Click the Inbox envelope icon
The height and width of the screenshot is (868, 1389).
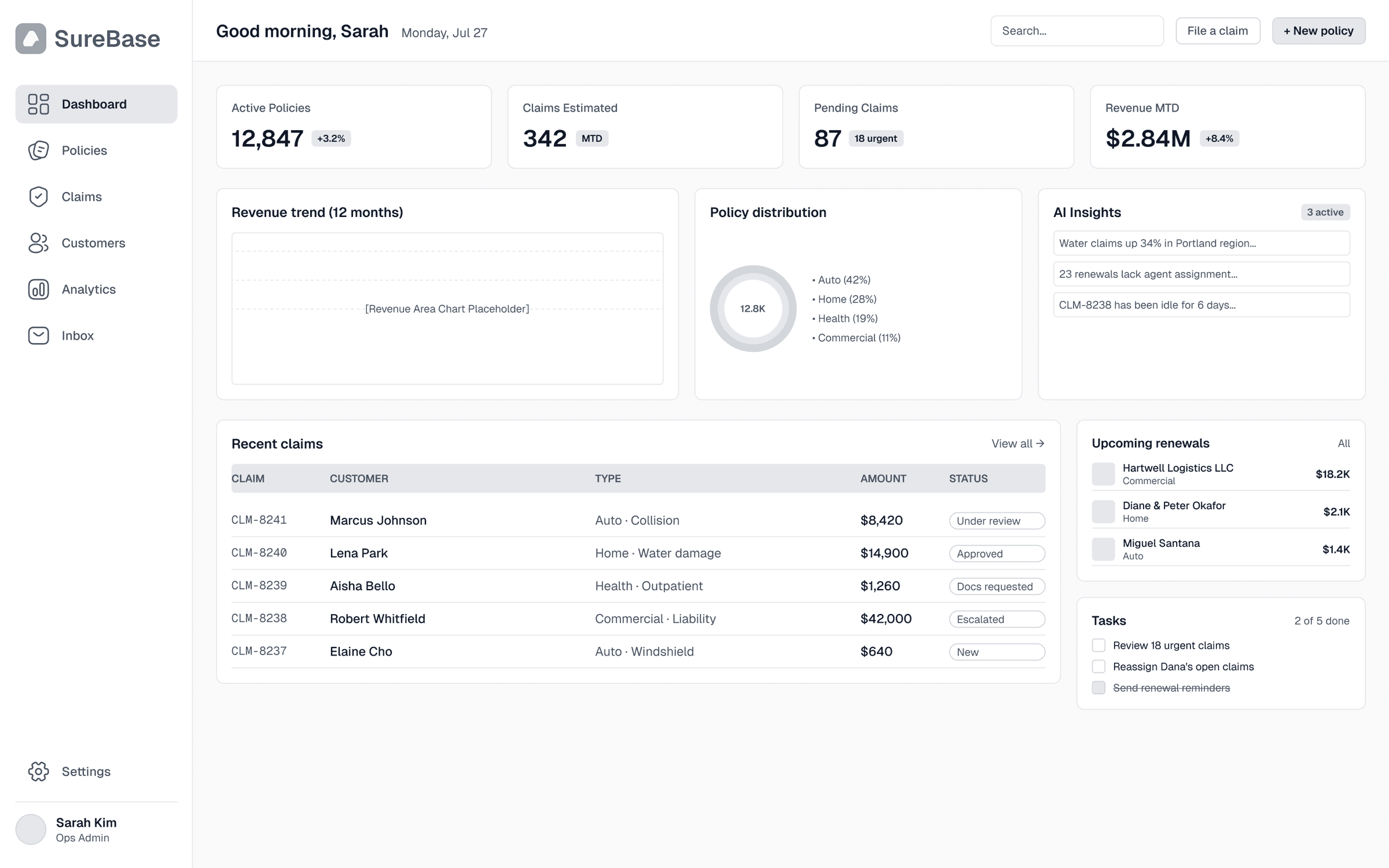39,336
